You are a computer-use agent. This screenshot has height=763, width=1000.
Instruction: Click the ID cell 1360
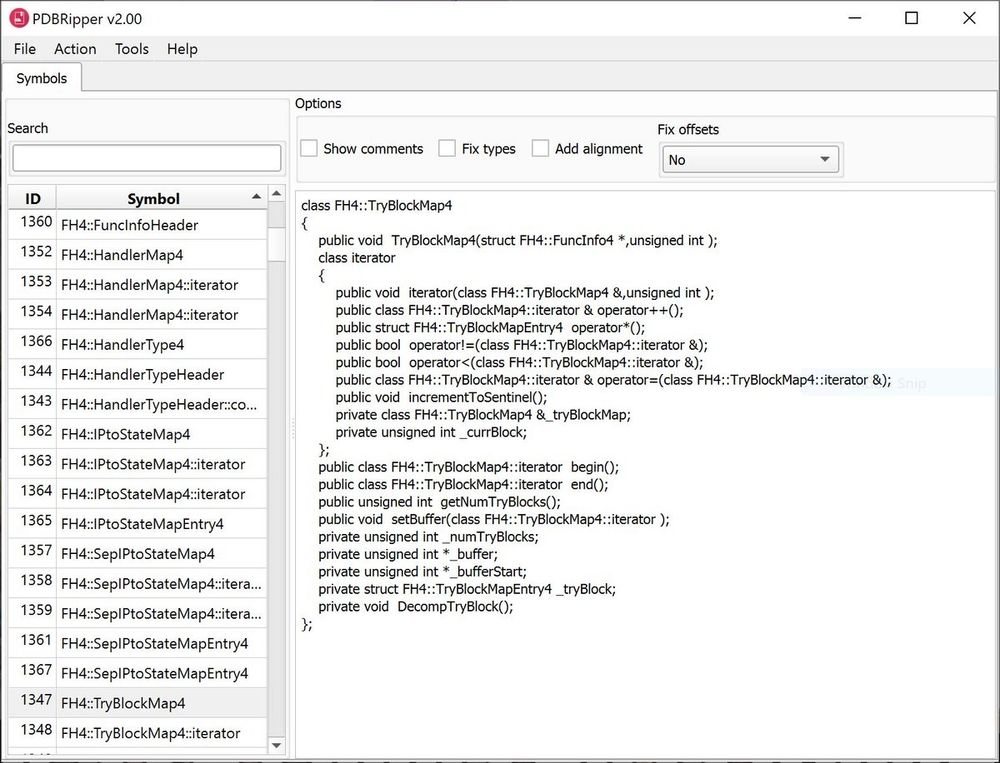click(33, 223)
